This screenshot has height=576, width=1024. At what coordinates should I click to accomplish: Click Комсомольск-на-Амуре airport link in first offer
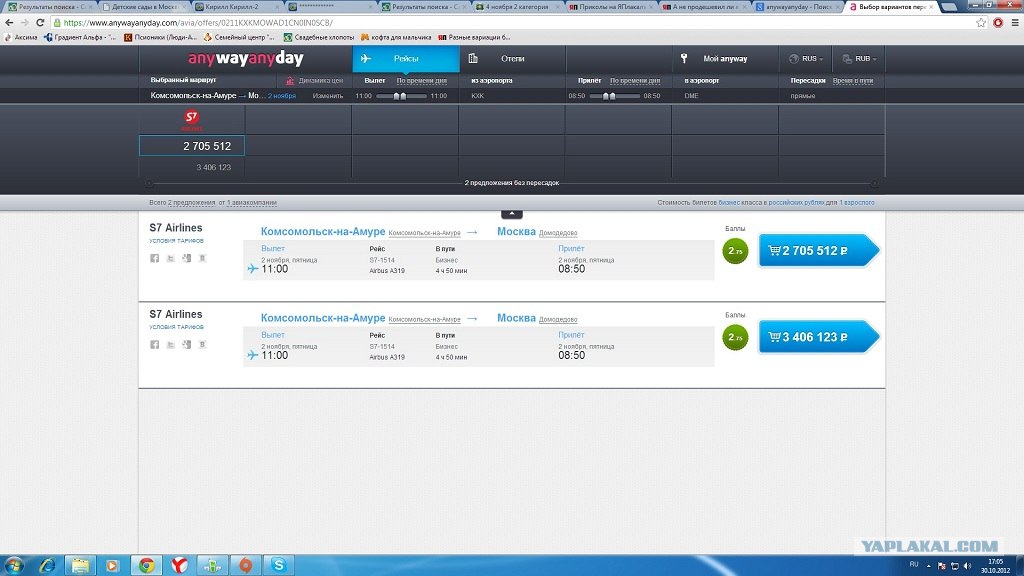(x=424, y=233)
